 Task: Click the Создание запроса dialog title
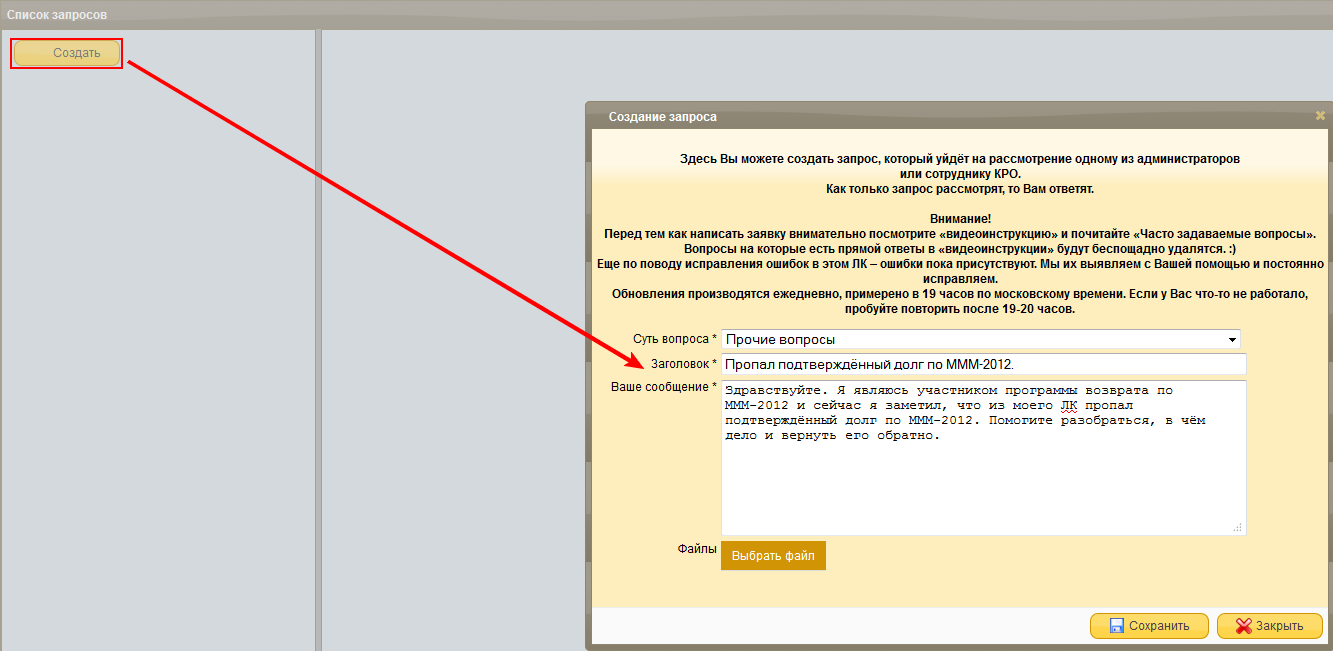pos(662,117)
